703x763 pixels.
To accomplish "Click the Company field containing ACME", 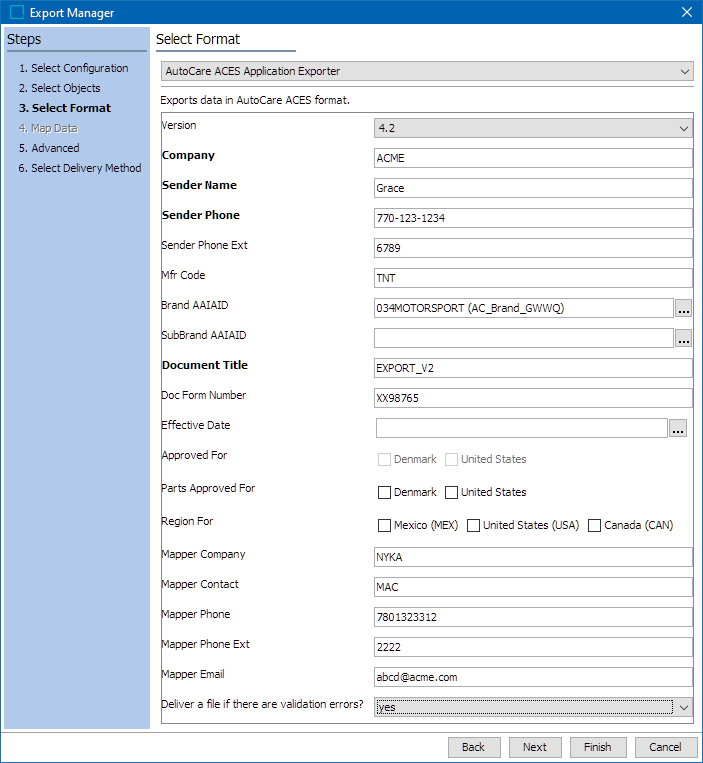I will 533,158.
